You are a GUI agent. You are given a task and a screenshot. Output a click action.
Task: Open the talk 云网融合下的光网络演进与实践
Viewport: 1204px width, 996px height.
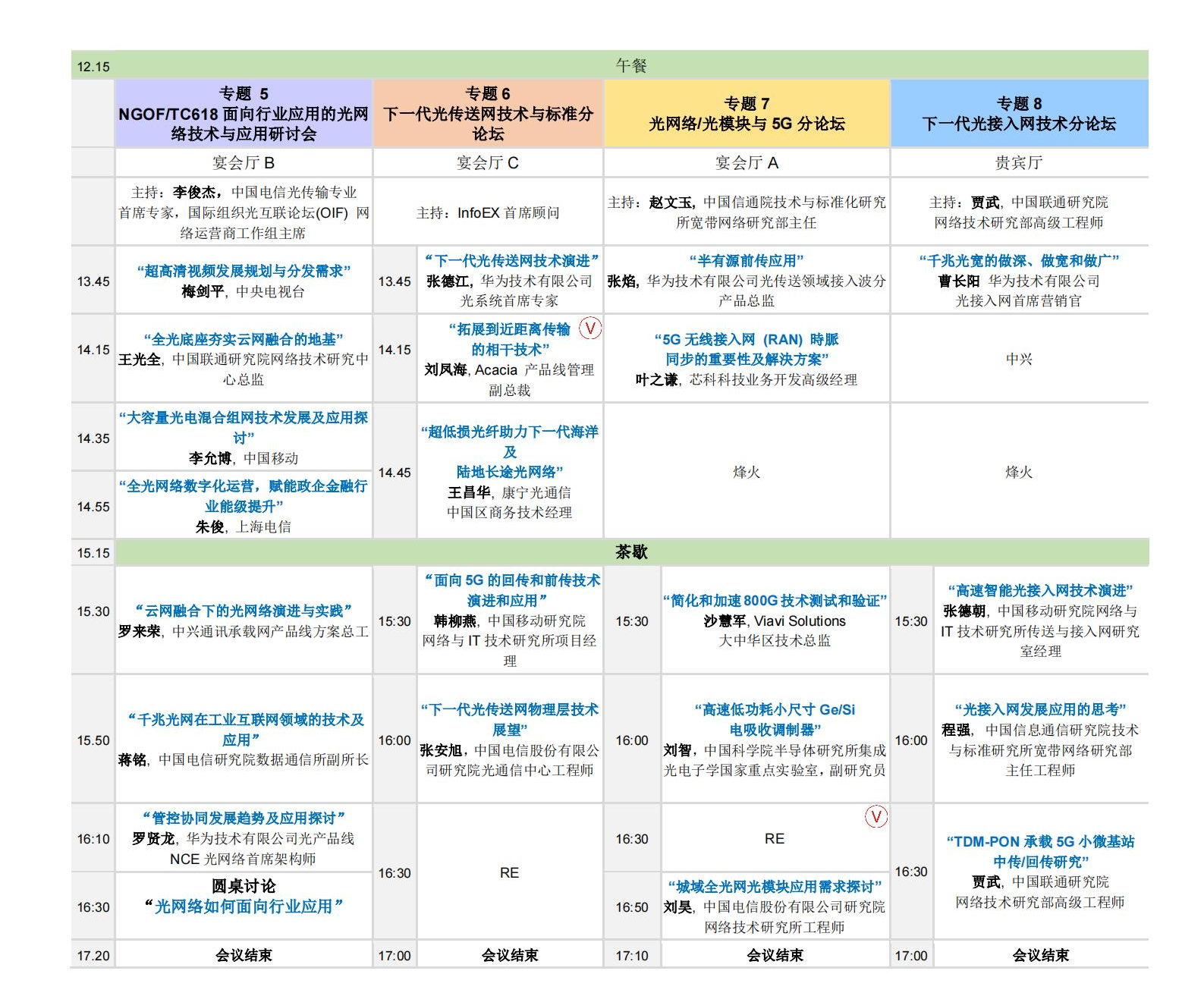coord(244,611)
